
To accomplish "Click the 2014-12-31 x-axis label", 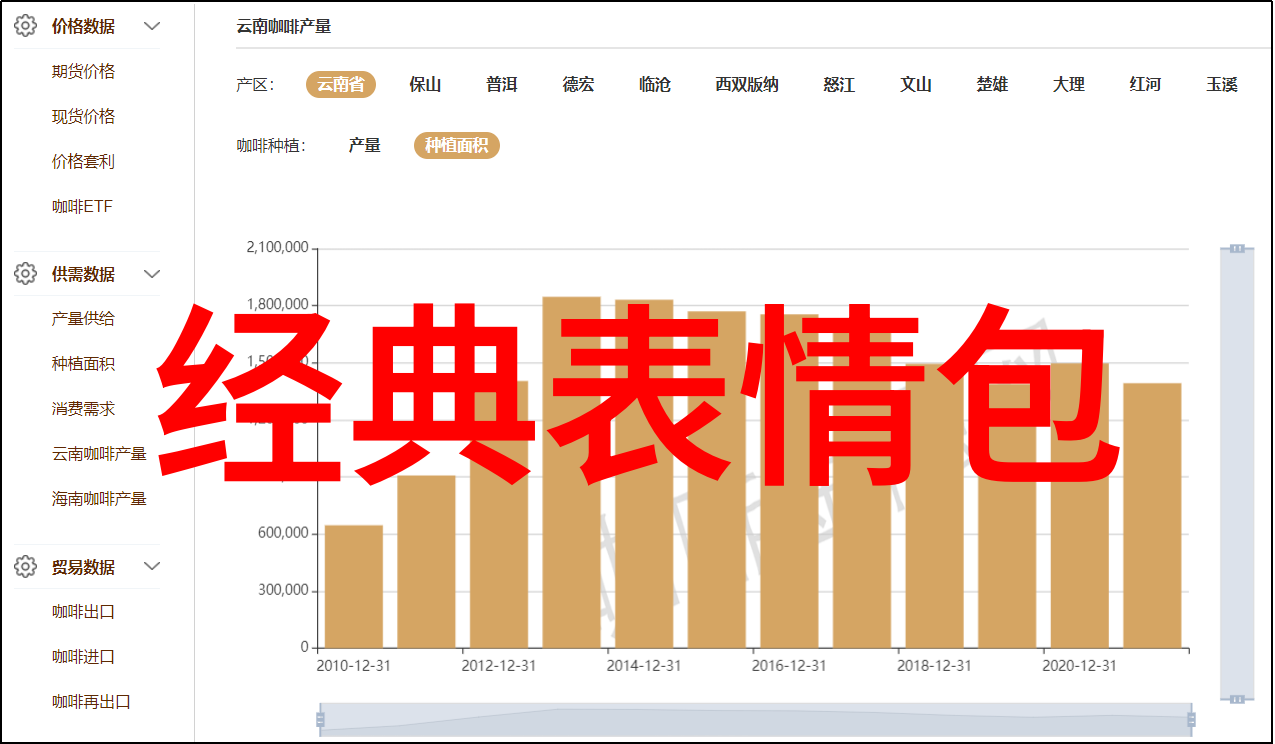I will pos(644,665).
